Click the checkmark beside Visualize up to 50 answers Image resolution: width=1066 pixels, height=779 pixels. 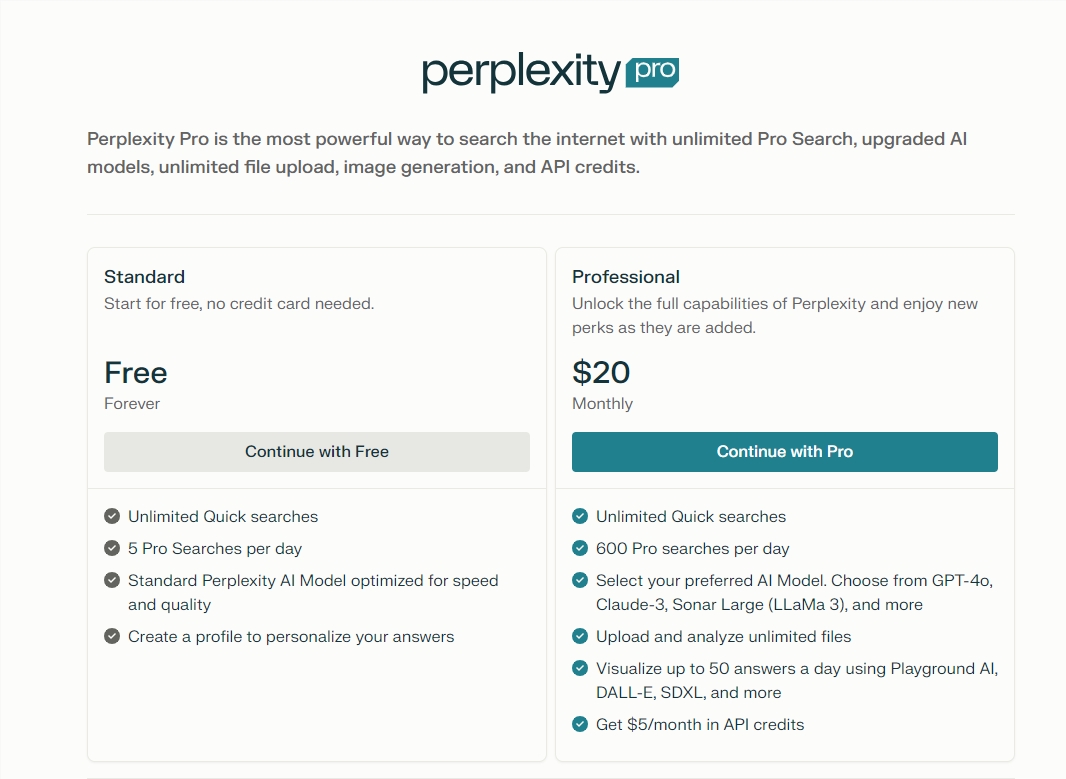[580, 668]
